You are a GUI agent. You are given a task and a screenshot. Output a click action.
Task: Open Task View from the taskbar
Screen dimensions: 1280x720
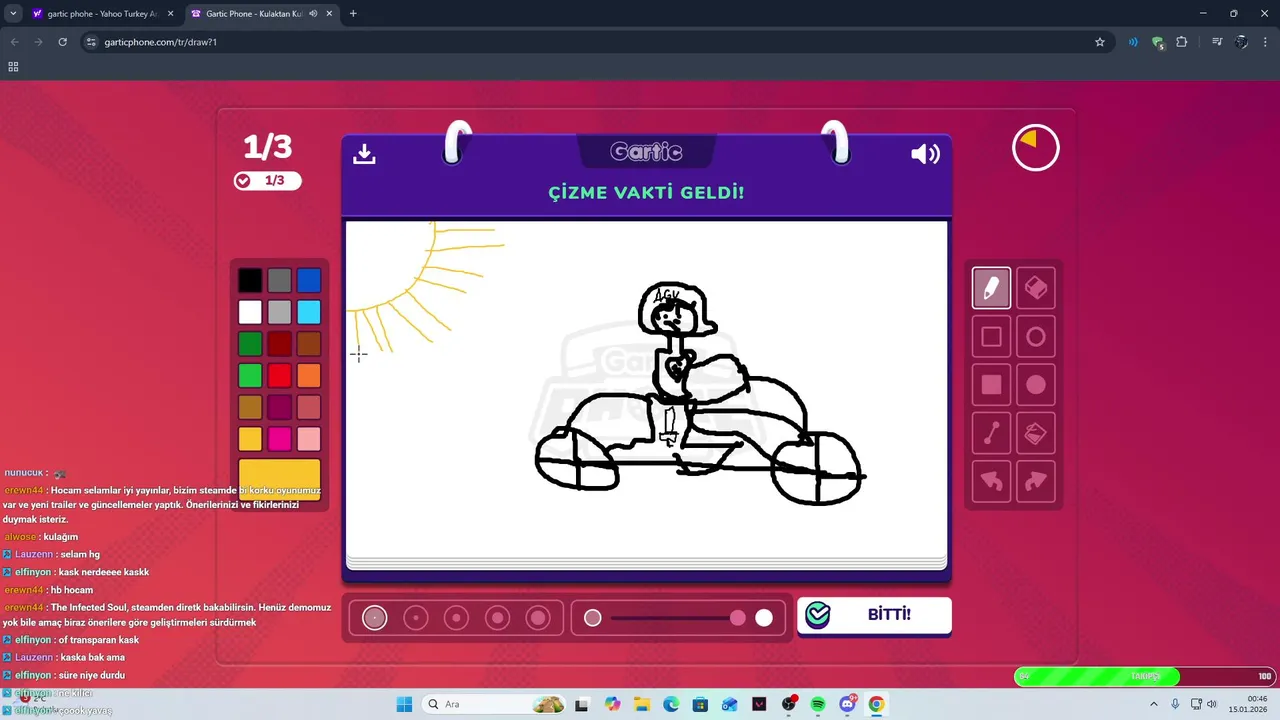pyautogui.click(x=582, y=704)
